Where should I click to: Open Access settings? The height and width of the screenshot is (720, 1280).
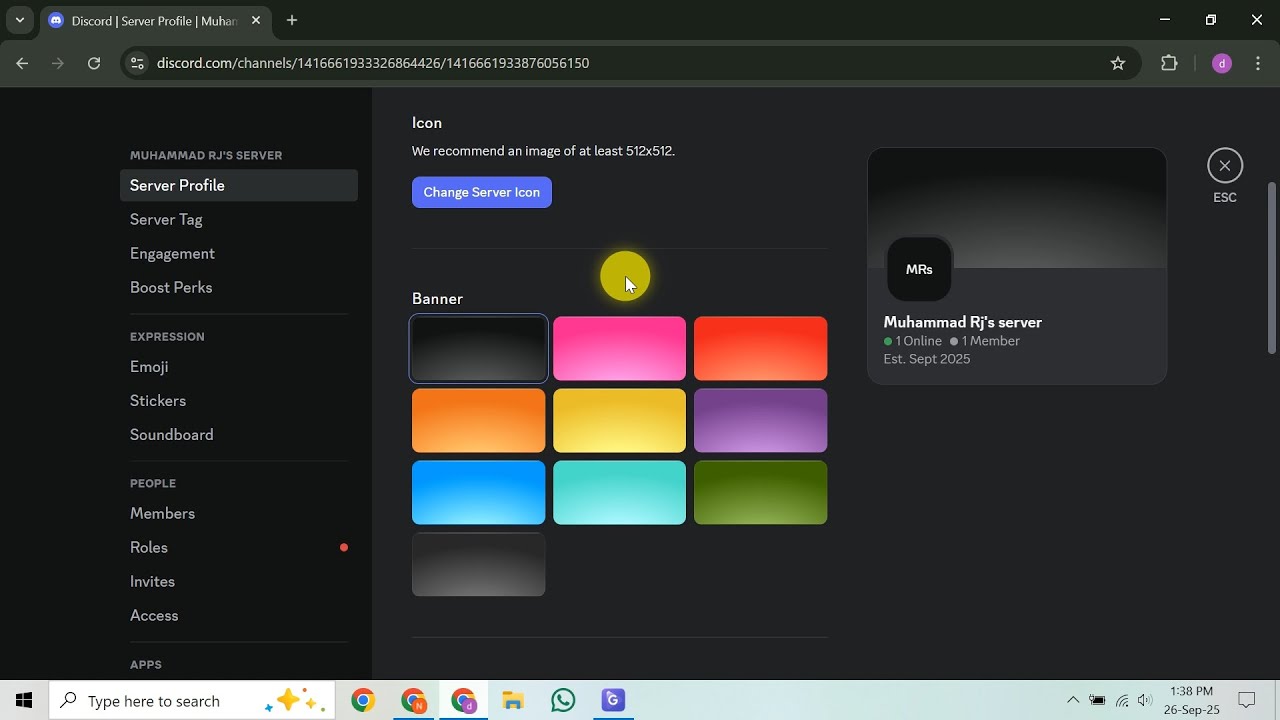click(239, 616)
